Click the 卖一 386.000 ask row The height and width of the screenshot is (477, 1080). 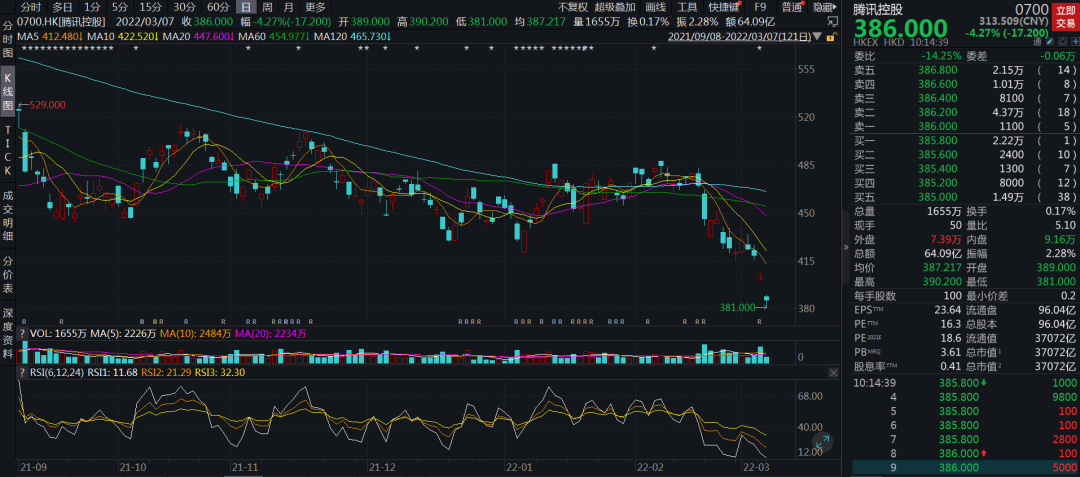pyautogui.click(x=964, y=127)
